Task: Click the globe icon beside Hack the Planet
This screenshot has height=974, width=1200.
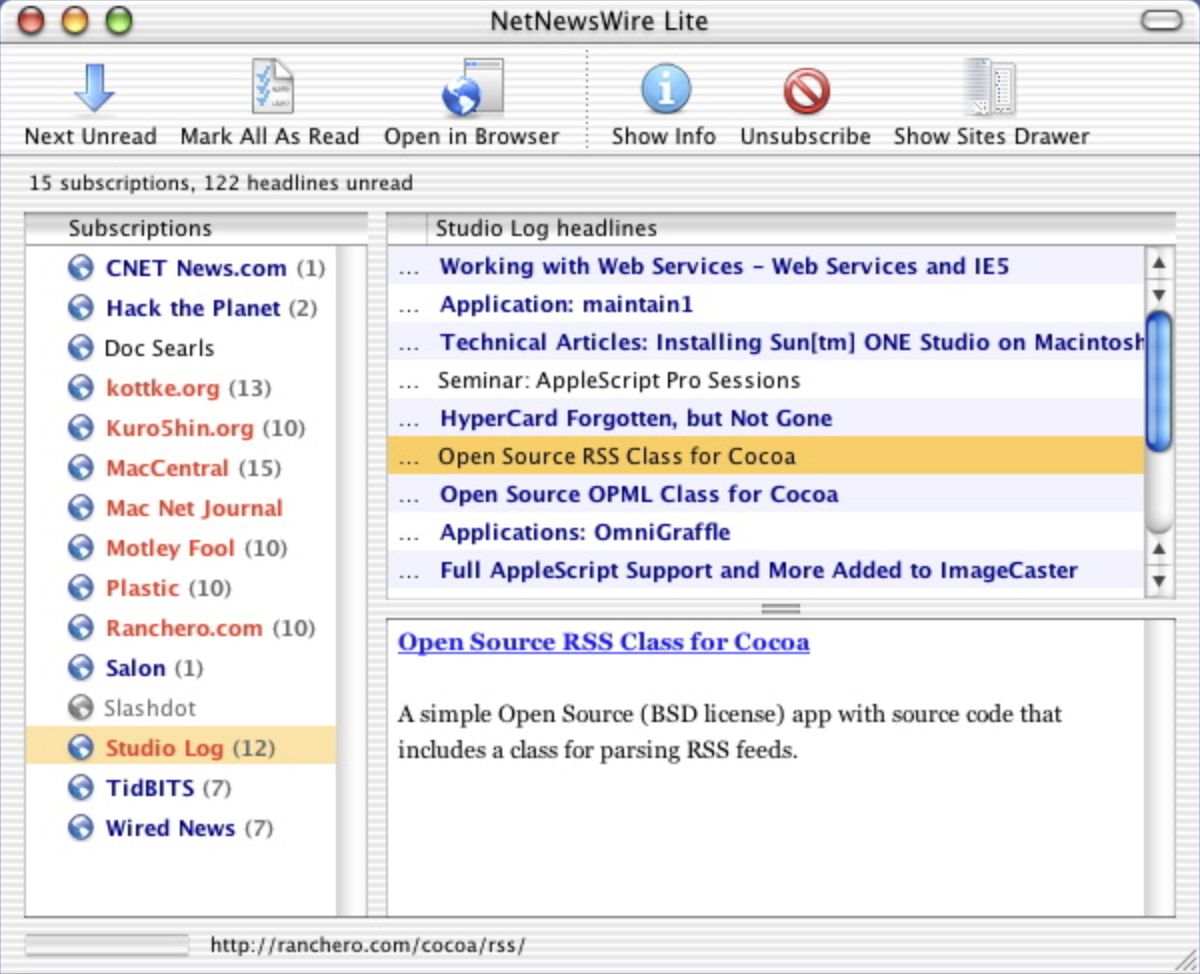Action: [x=80, y=308]
